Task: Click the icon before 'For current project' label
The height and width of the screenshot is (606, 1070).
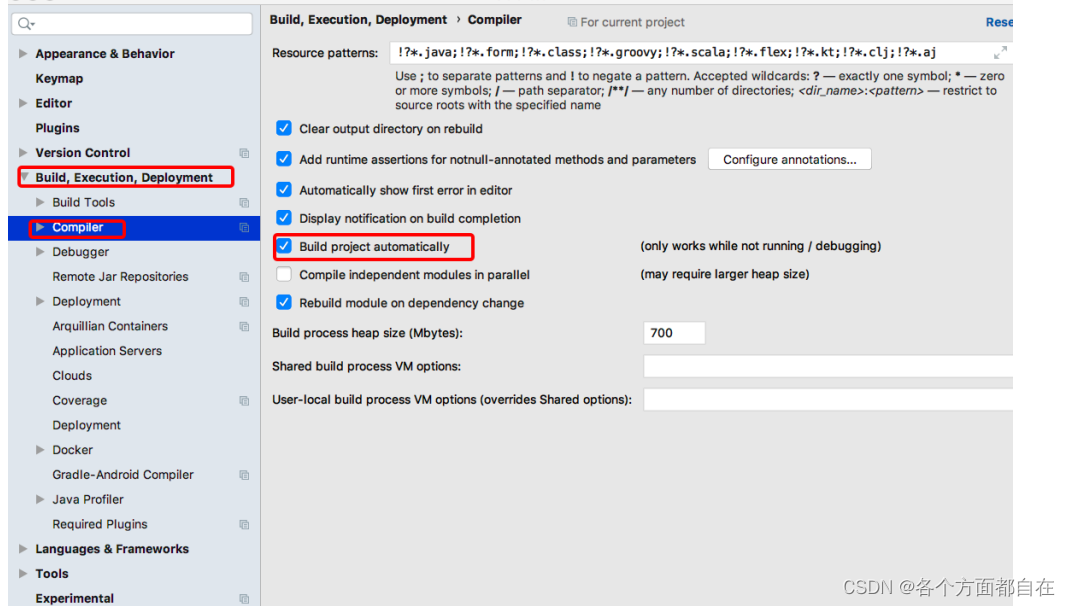Action: click(x=573, y=22)
